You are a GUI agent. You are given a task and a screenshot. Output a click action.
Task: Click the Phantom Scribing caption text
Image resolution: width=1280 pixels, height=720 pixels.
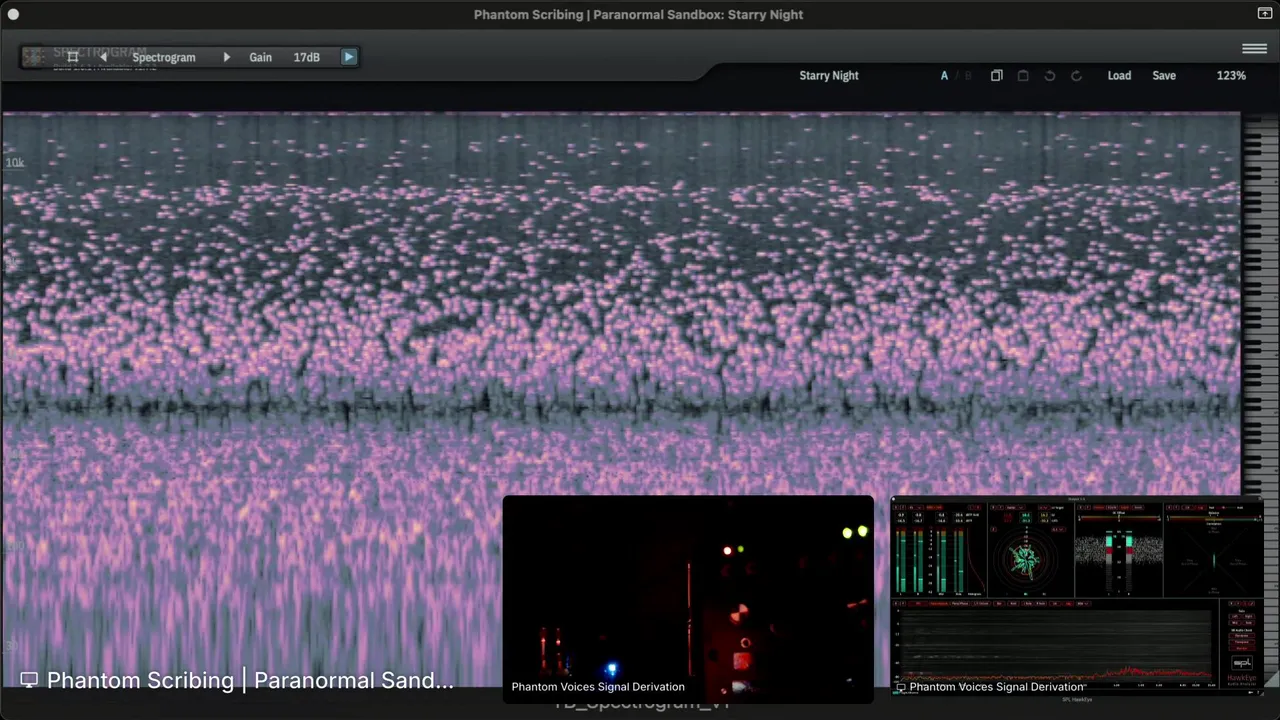250,680
